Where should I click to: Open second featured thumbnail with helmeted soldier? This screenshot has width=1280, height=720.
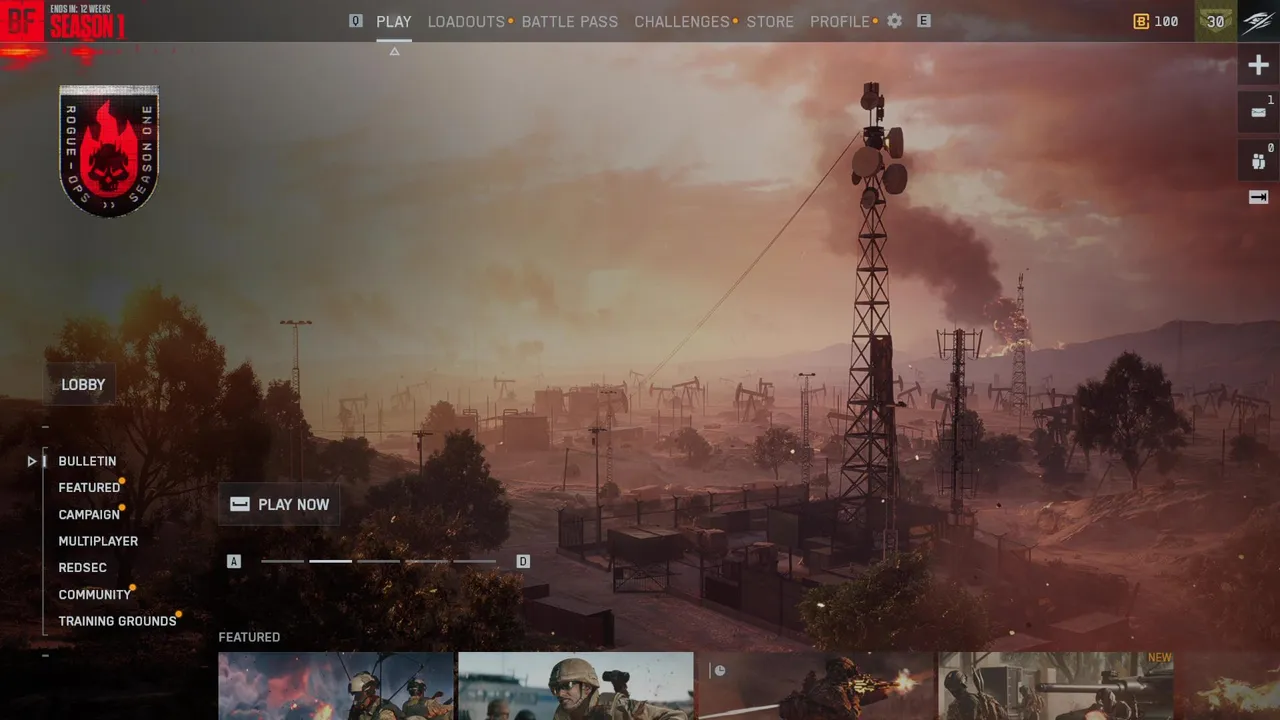(576, 686)
